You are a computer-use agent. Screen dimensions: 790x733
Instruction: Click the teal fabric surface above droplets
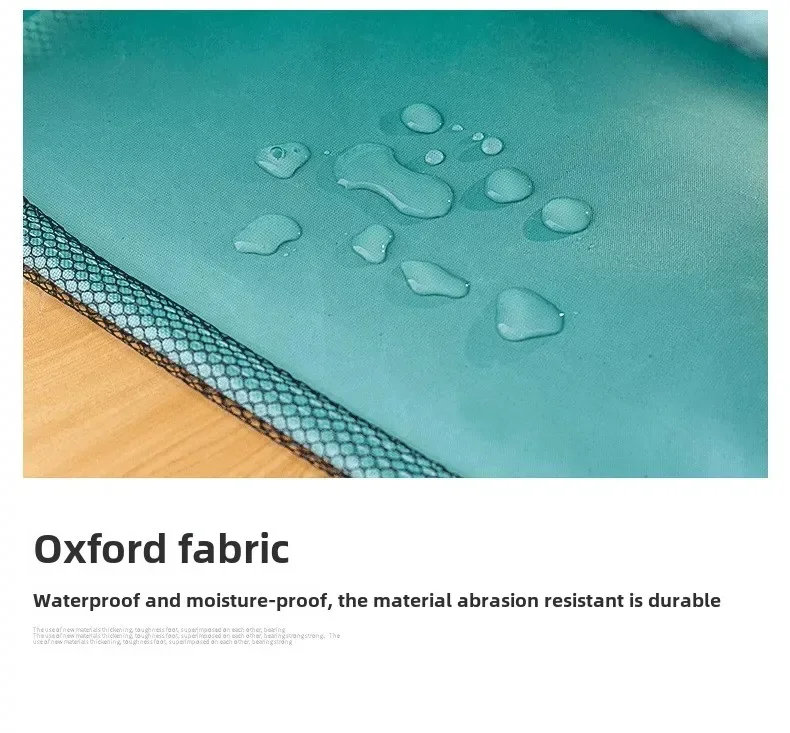click(x=353, y=65)
